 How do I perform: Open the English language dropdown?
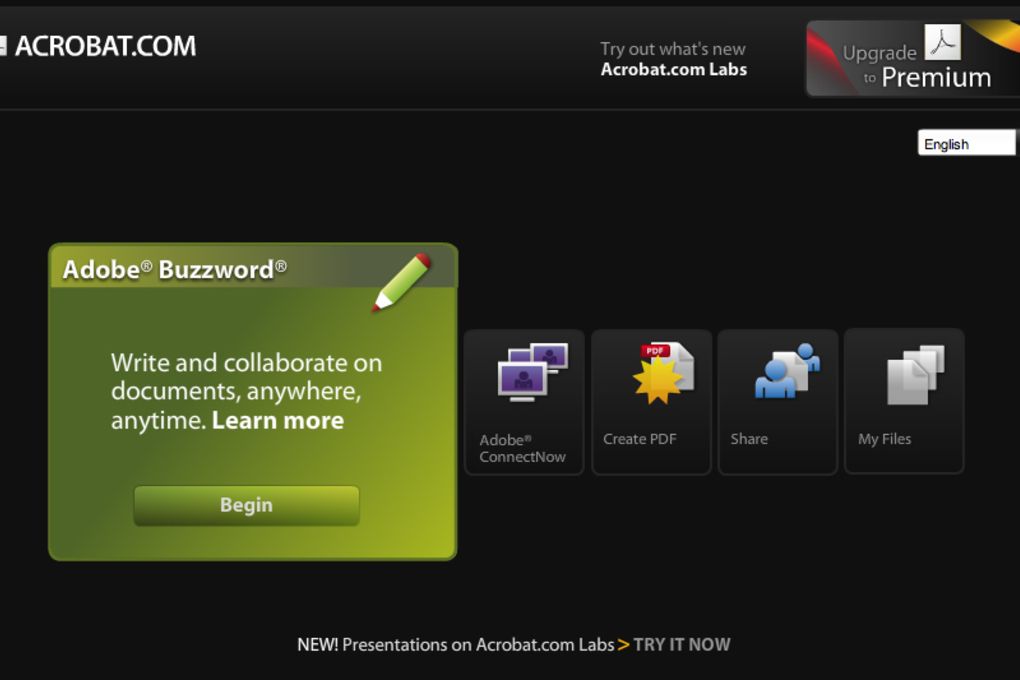click(x=967, y=143)
